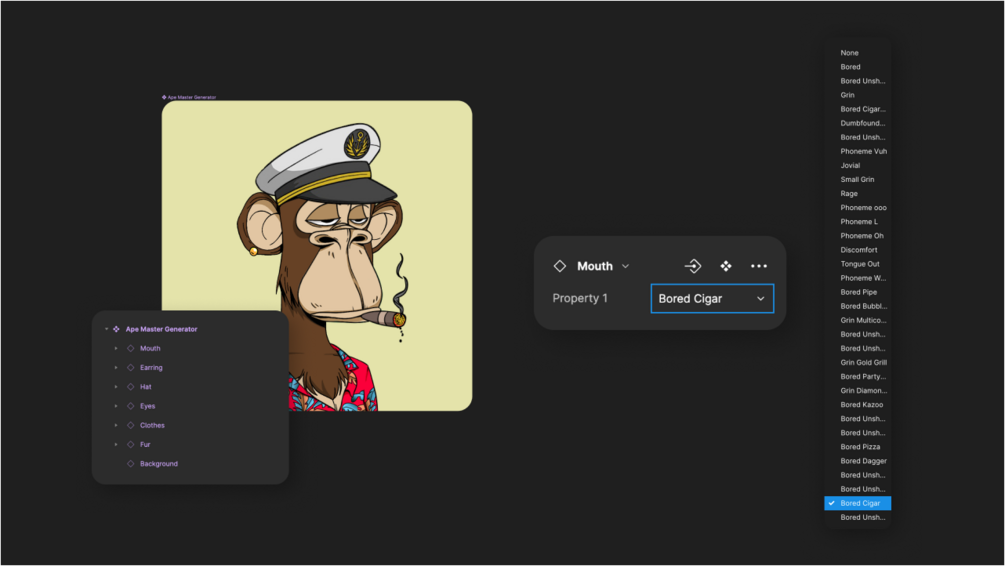Screen dimensions: 1005x566
Task: Select the Earring layer name
Action: tap(151, 367)
